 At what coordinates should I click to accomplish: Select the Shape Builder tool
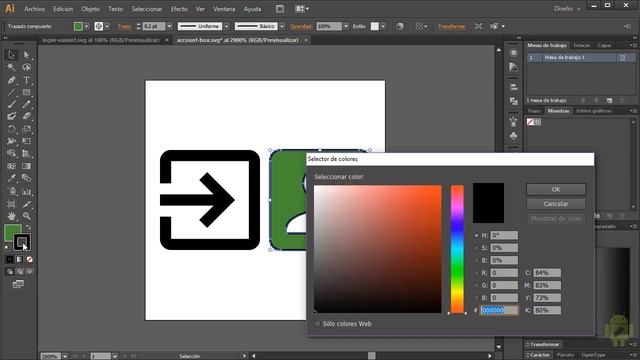pyautogui.click(x=11, y=153)
